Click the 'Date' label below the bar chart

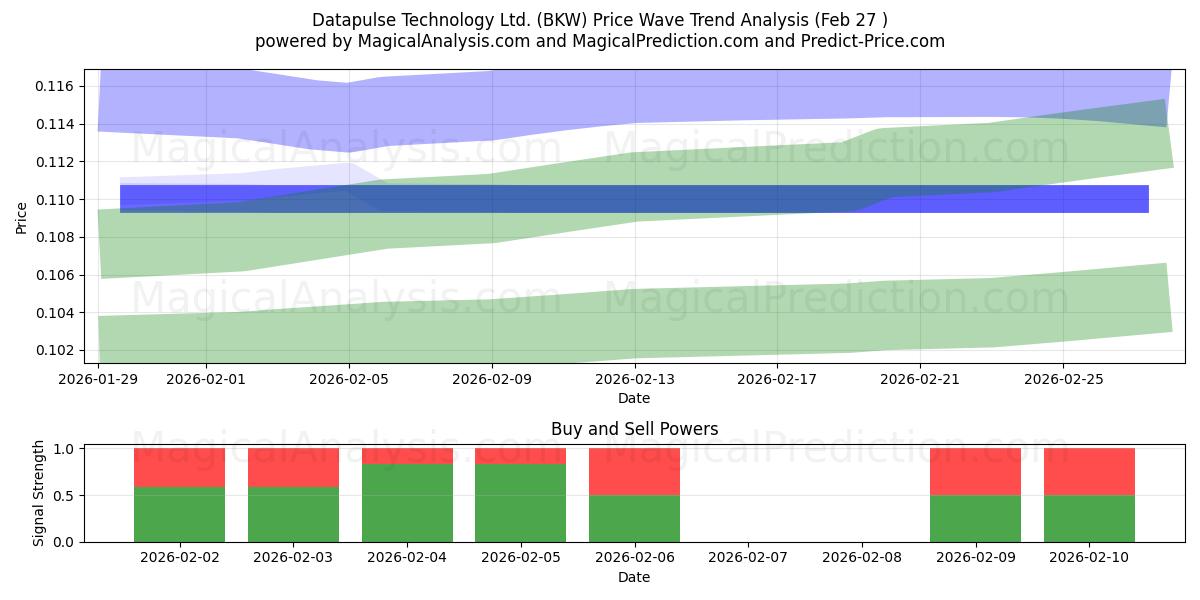pos(634,577)
